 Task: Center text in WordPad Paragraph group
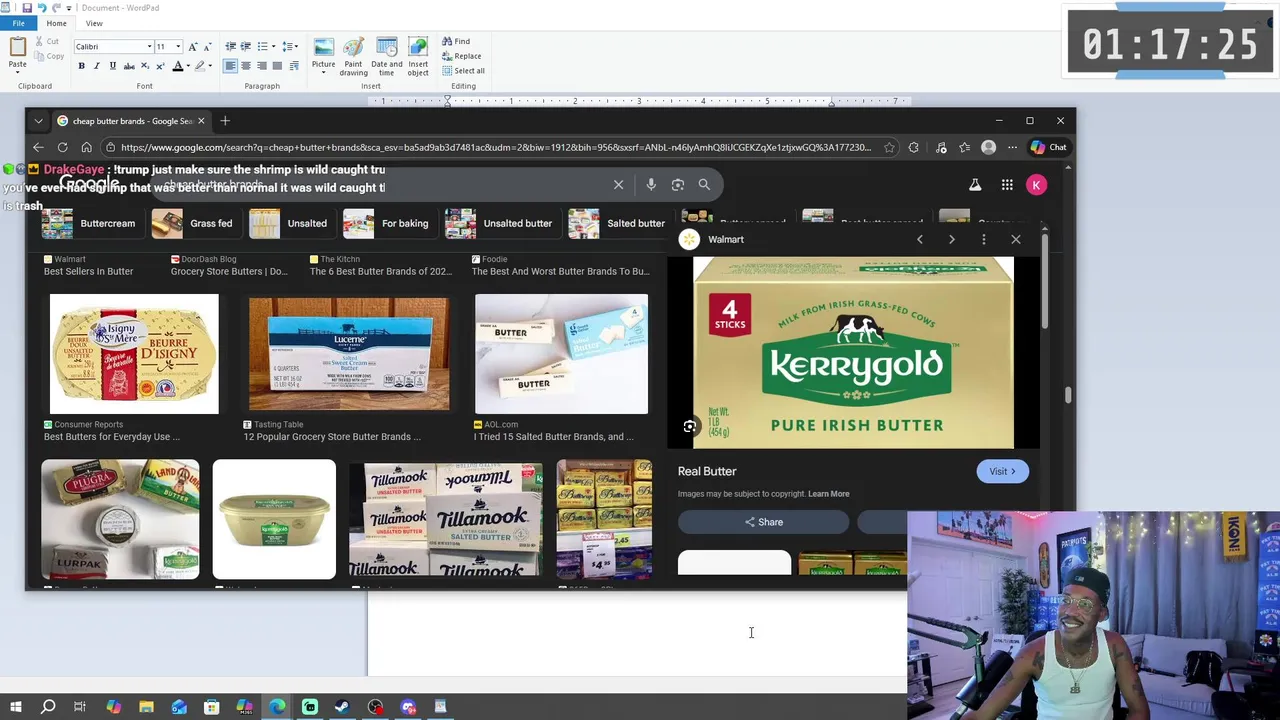click(246, 66)
